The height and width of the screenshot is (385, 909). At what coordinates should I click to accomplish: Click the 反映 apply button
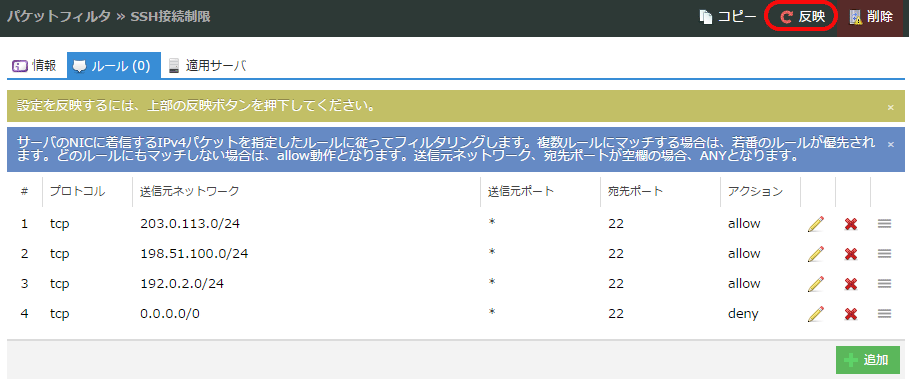(802, 17)
